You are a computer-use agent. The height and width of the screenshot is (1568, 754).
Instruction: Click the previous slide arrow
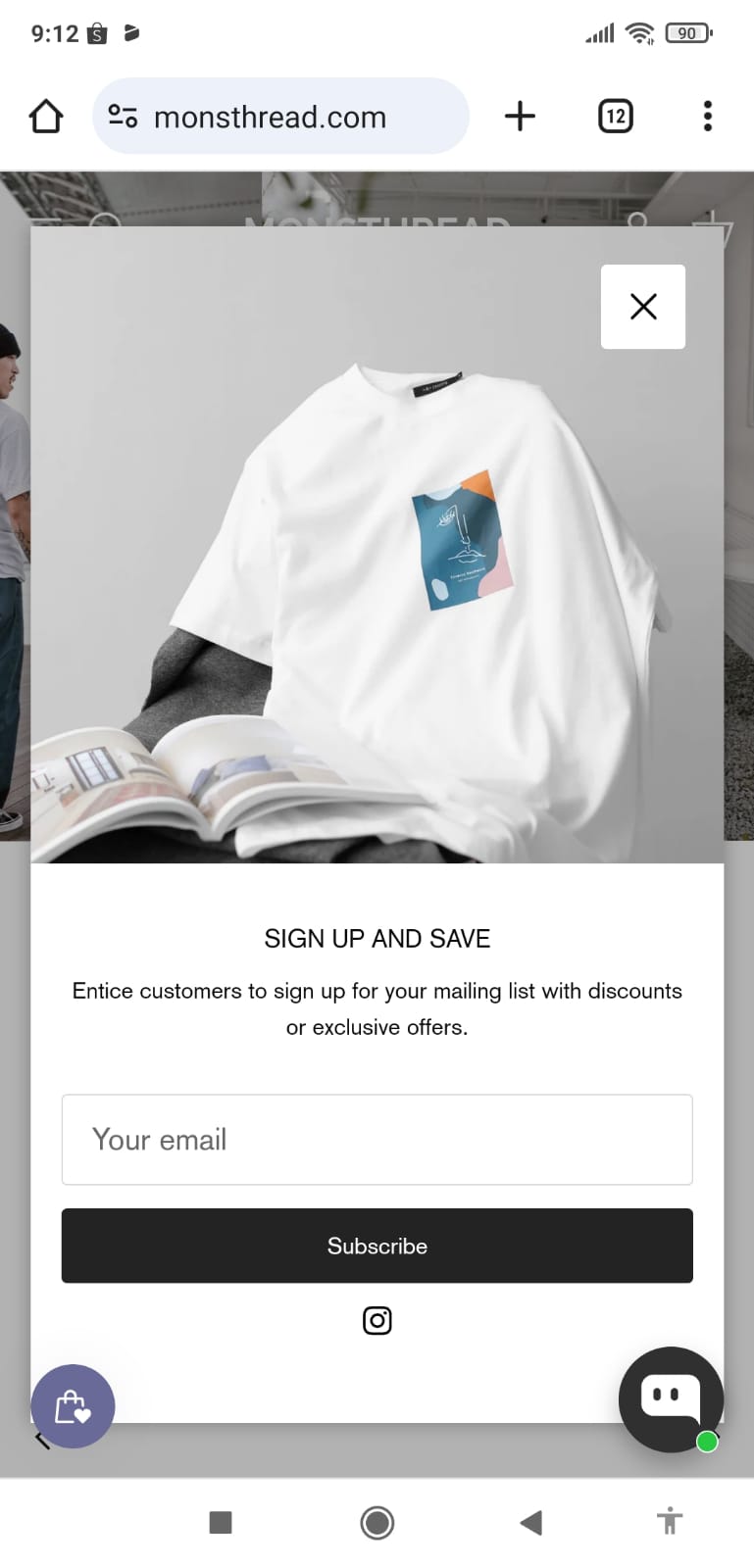(x=42, y=1440)
